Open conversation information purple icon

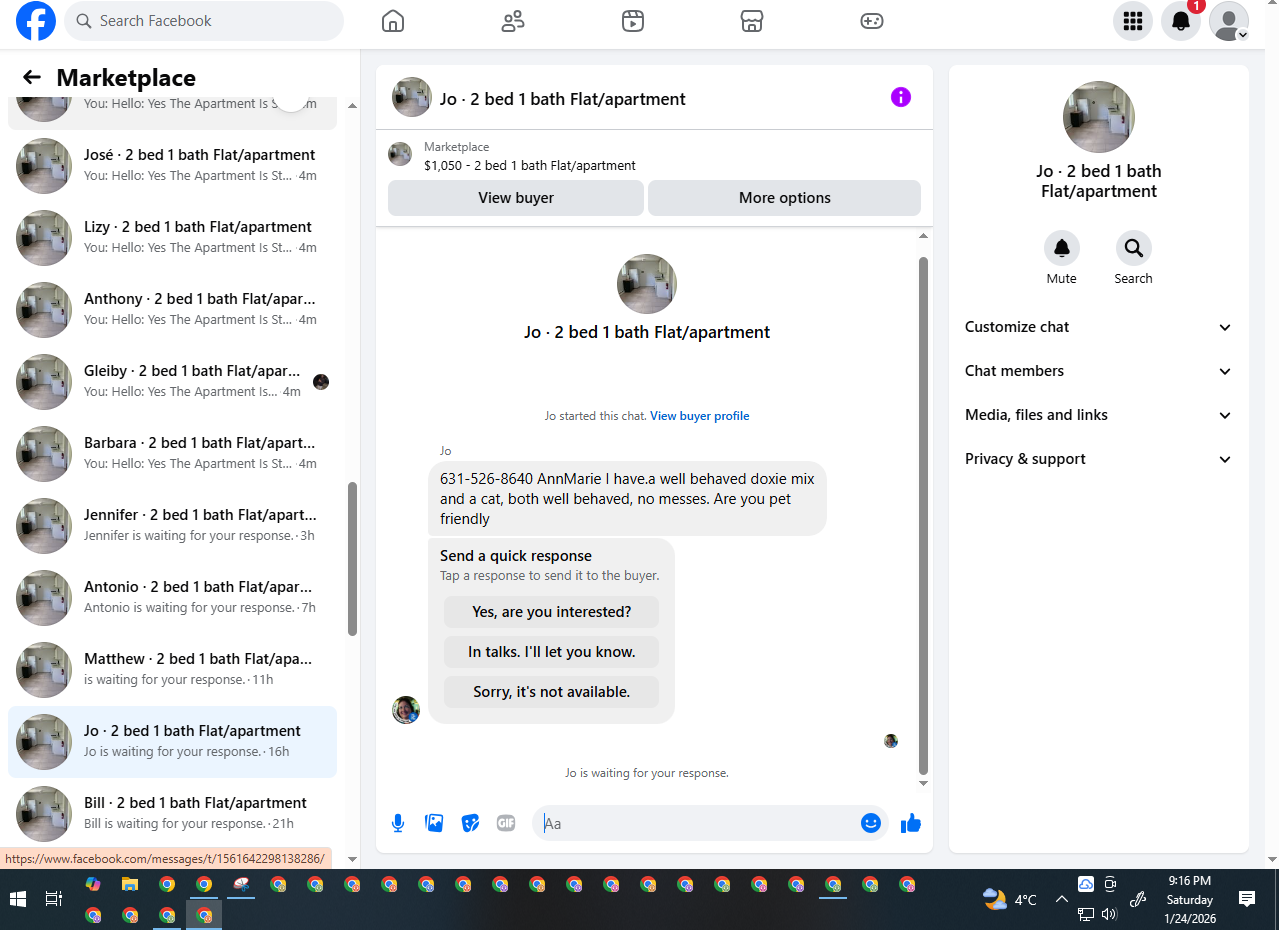click(901, 97)
